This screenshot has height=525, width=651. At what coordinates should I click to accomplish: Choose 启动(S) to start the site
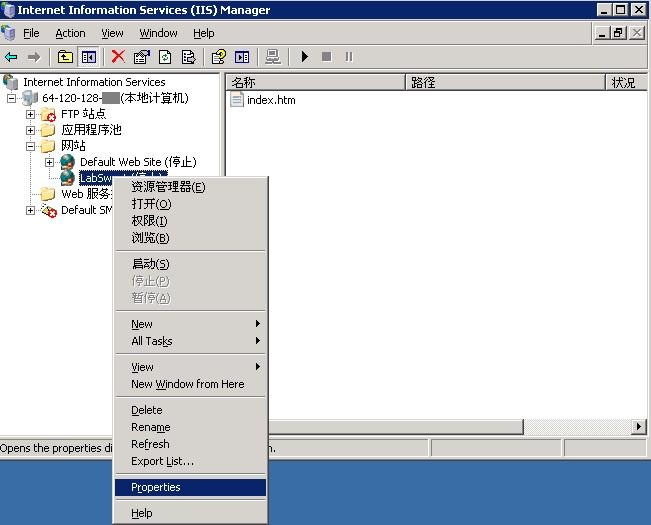pos(191,264)
